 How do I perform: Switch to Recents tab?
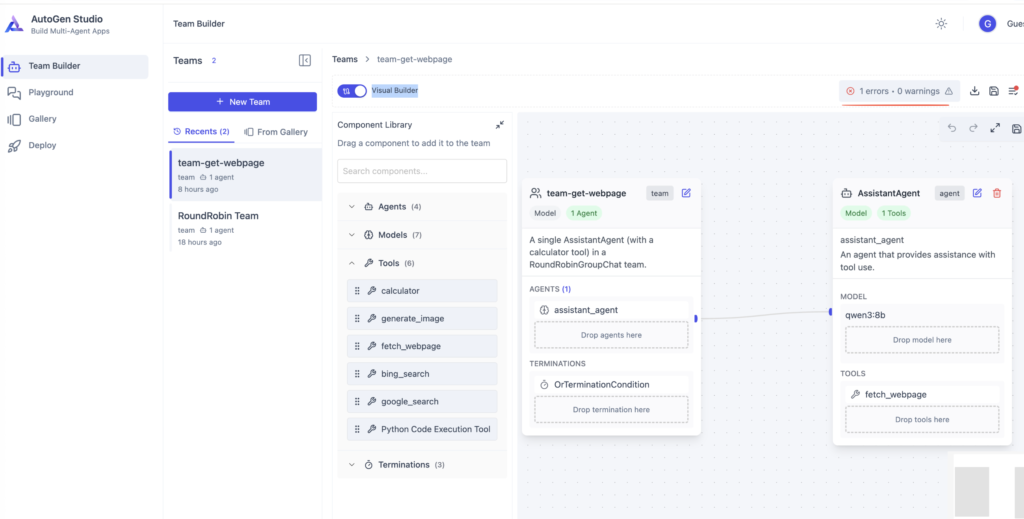point(201,132)
